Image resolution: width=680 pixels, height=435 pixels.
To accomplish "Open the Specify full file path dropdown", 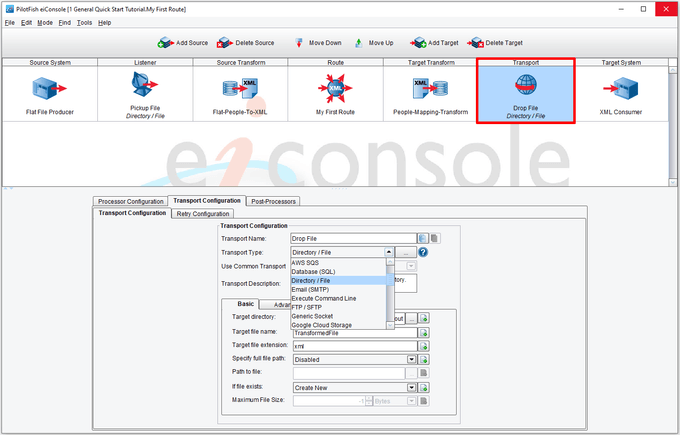I will tap(411, 360).
